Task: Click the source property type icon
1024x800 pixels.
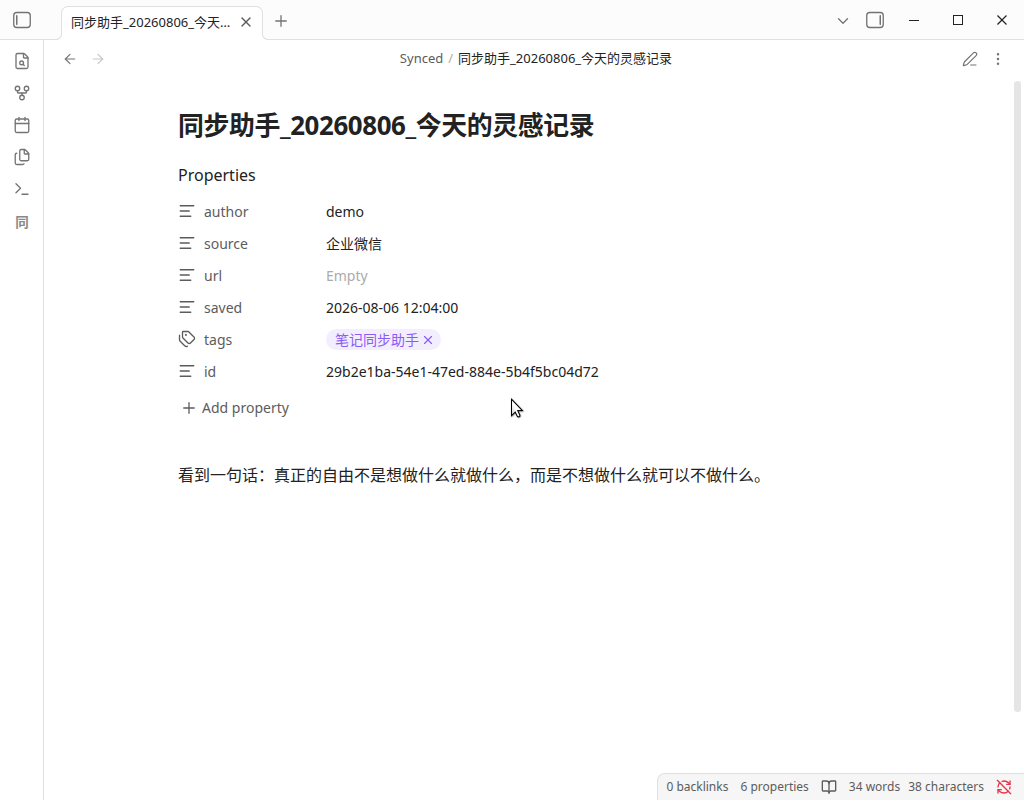Action: coord(187,244)
